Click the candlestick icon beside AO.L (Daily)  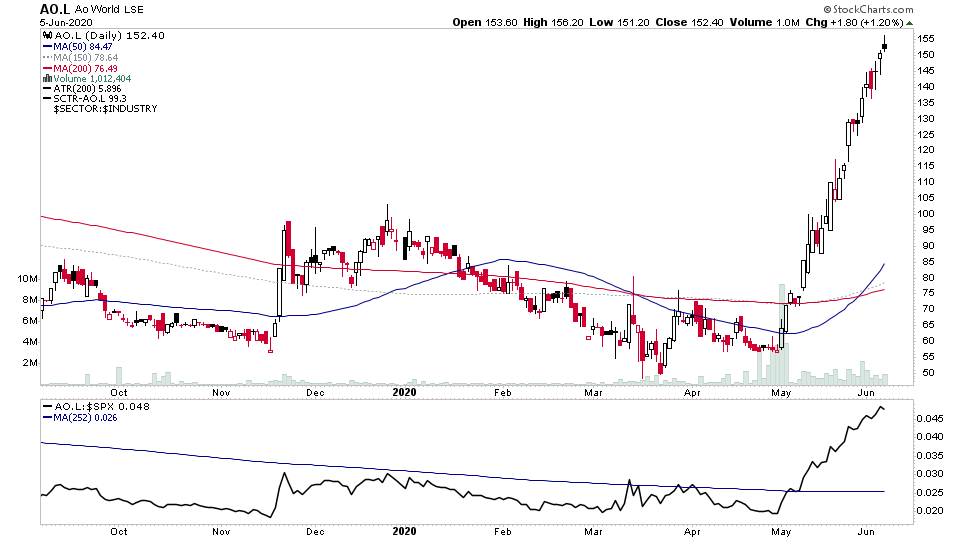[x=48, y=36]
